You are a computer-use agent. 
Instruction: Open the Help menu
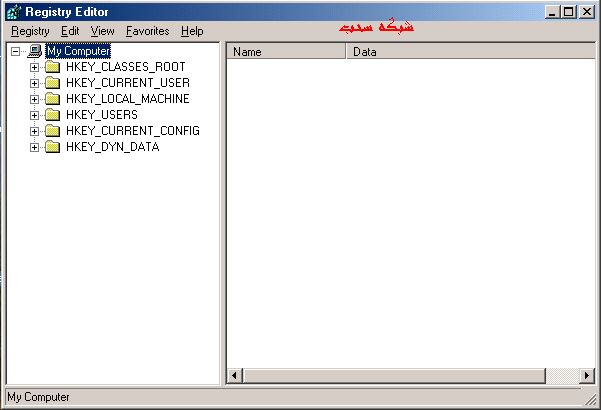pos(192,31)
